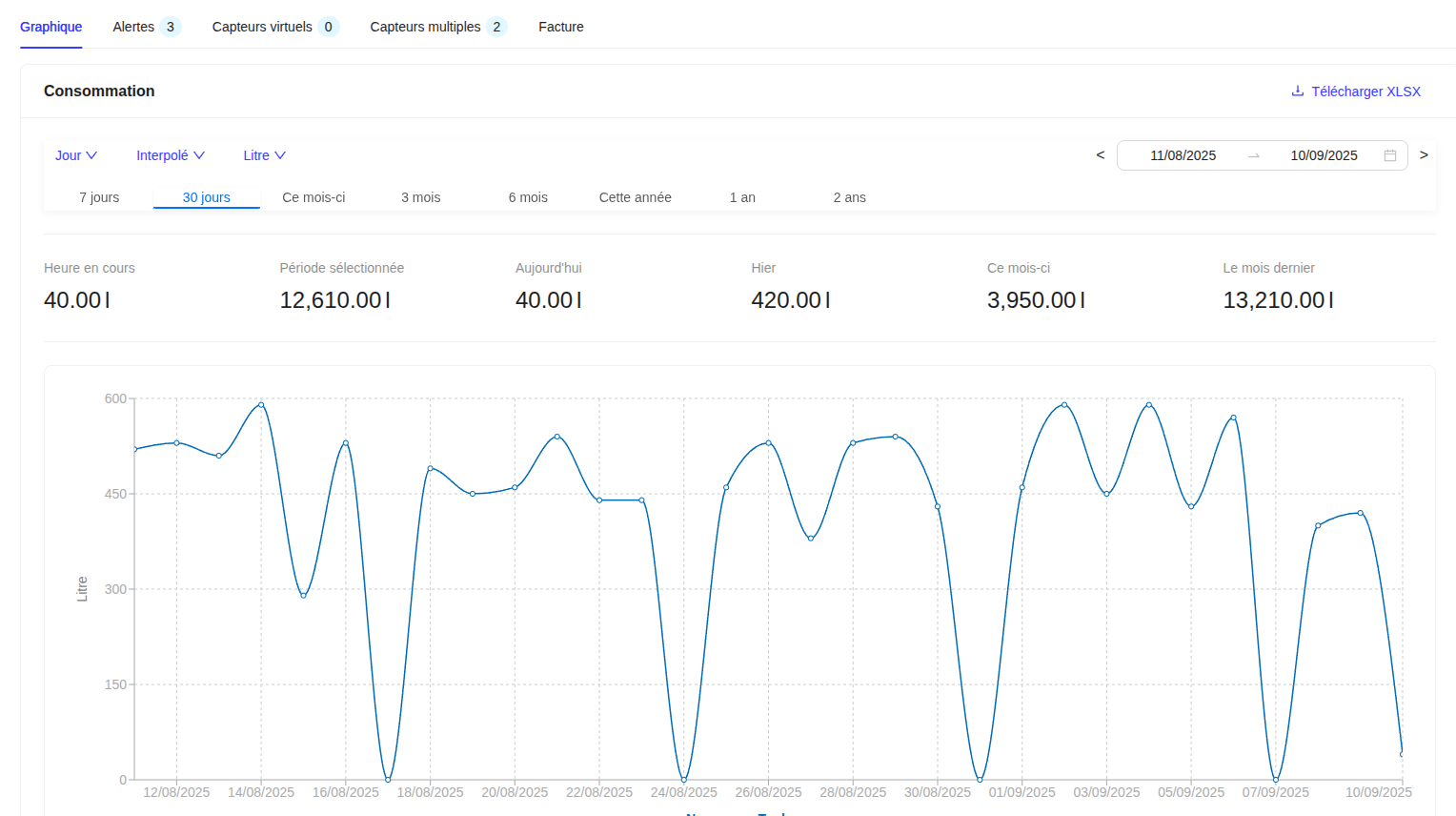Go to the Facture tab
This screenshot has width=1456, height=816.
pyautogui.click(x=560, y=27)
